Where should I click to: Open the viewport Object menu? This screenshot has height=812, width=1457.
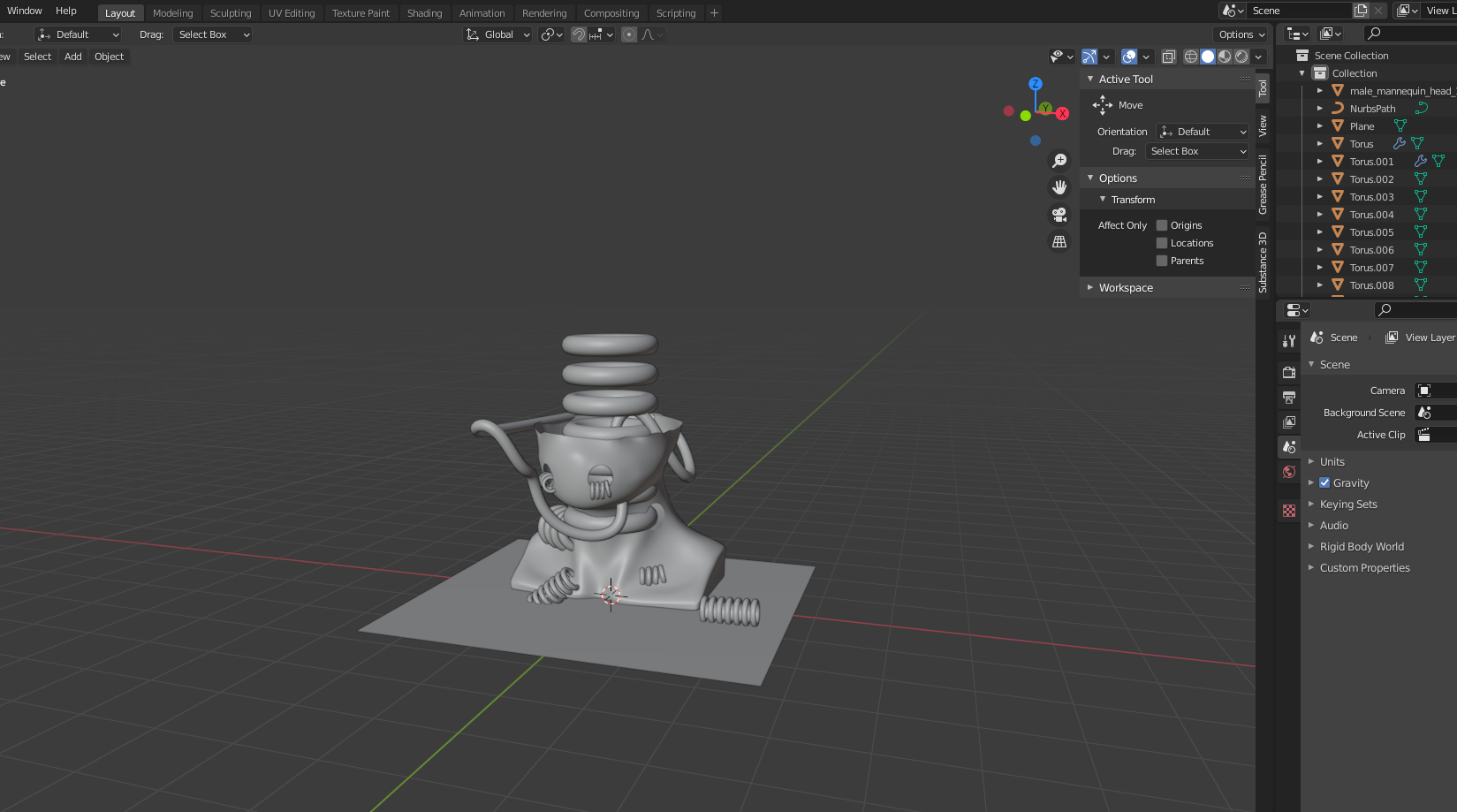coord(110,57)
